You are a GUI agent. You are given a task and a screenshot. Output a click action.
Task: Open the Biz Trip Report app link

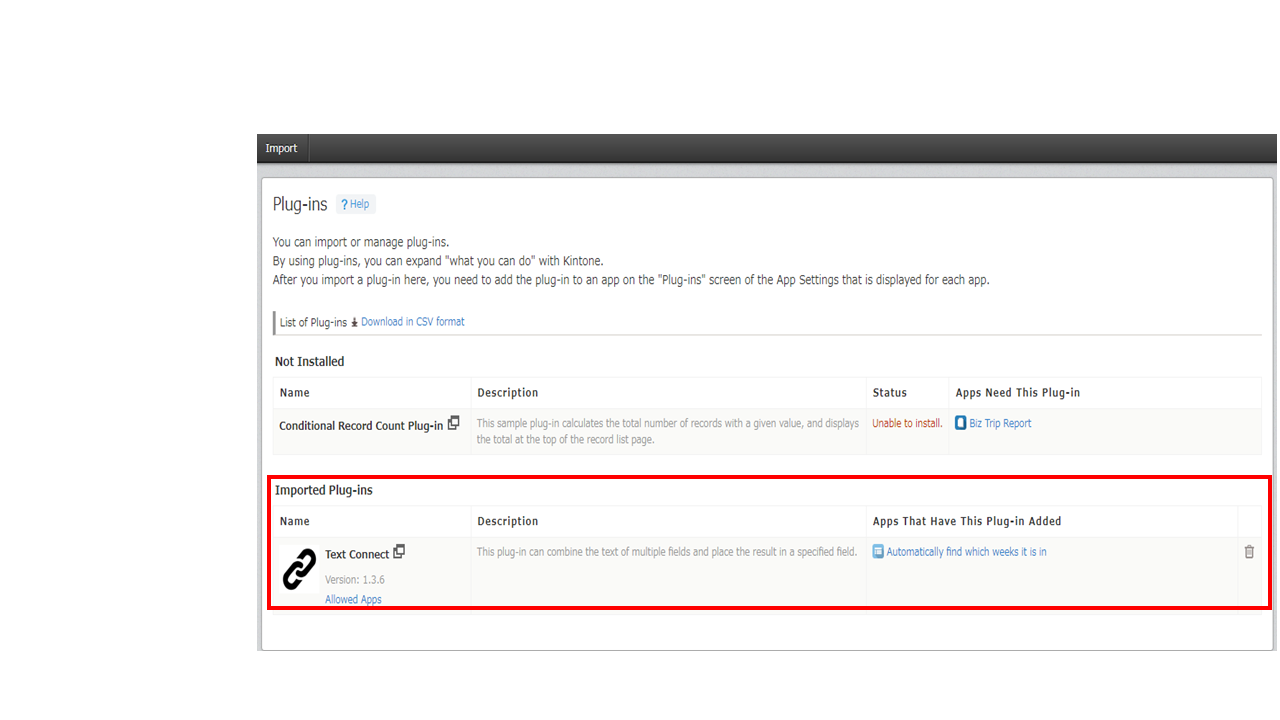[999, 422]
